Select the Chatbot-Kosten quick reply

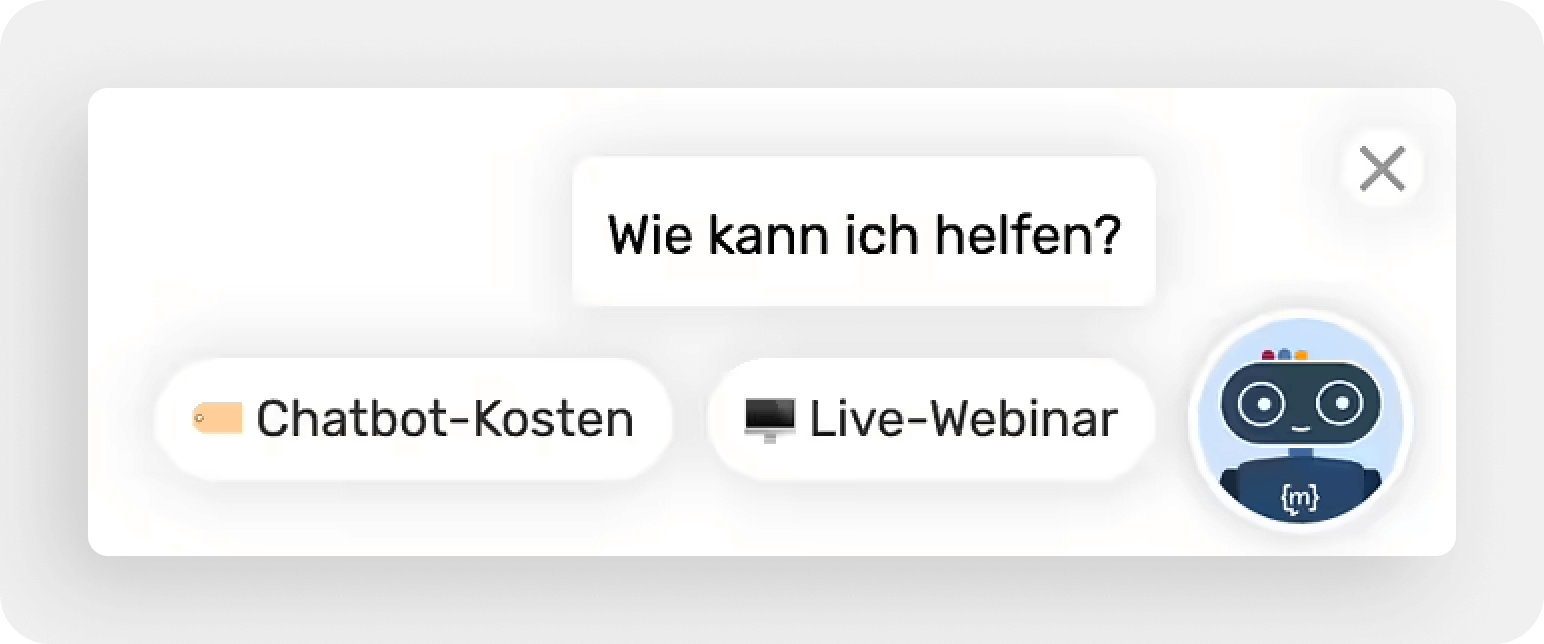coord(414,419)
